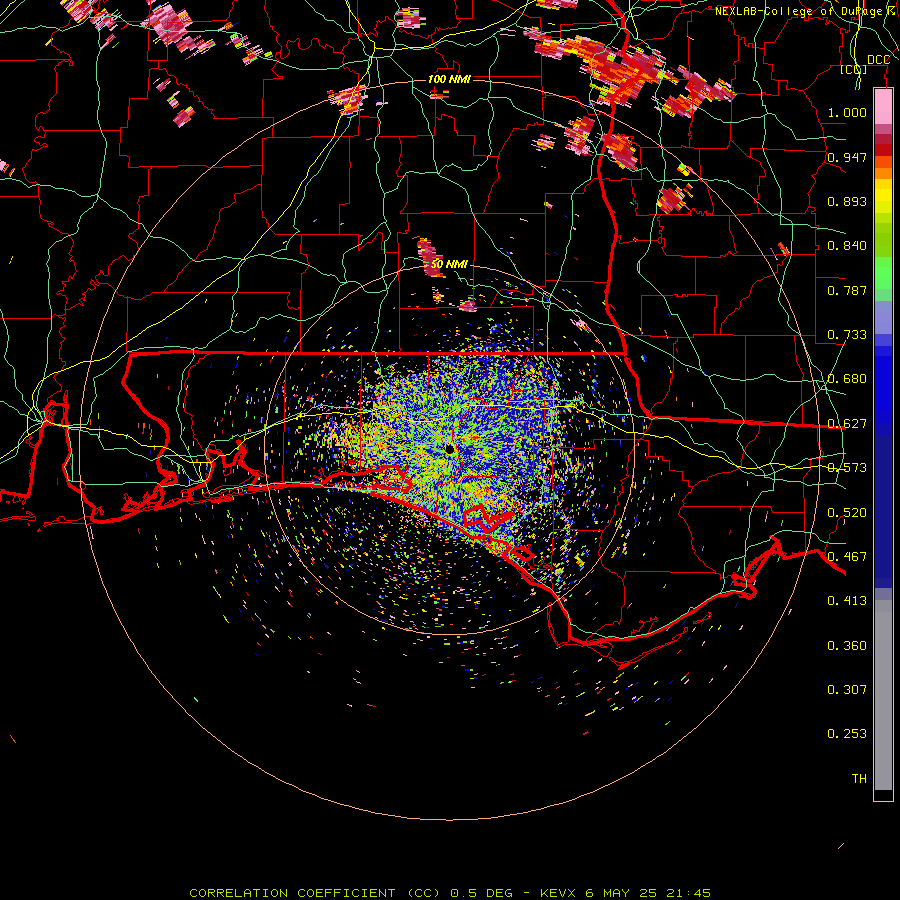
Task: Click the 50 NMI range ring label
Action: (449, 264)
